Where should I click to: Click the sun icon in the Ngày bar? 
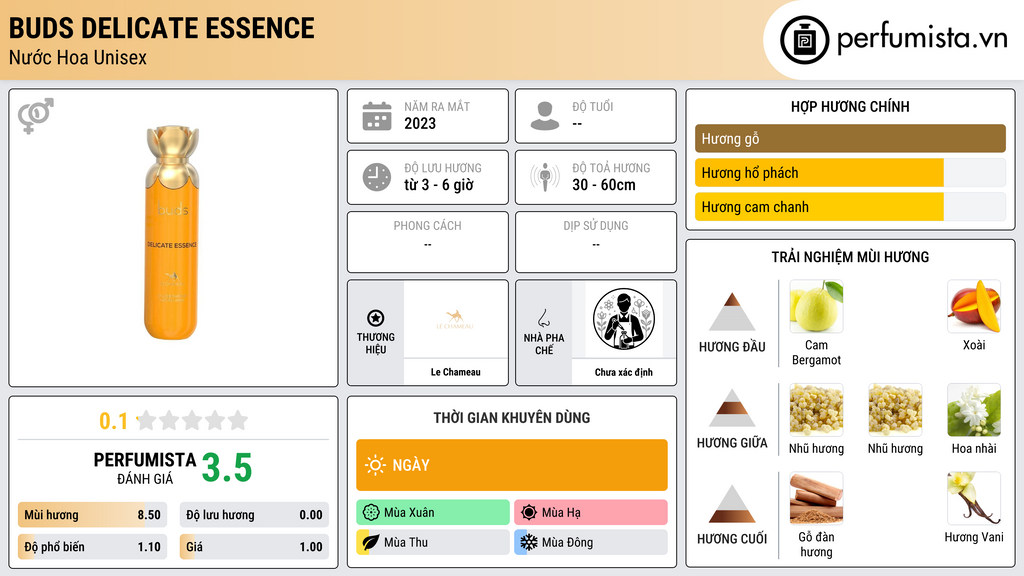[375, 465]
